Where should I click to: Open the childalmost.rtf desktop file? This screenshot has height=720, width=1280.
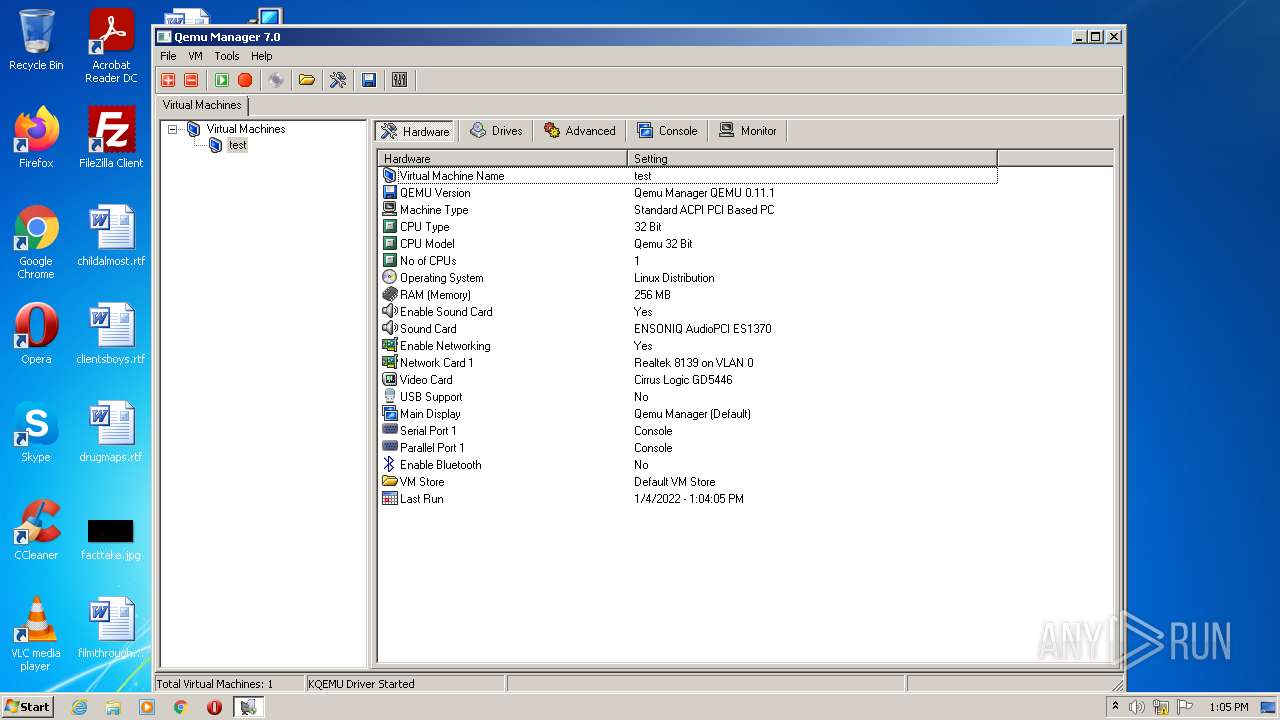[x=111, y=236]
